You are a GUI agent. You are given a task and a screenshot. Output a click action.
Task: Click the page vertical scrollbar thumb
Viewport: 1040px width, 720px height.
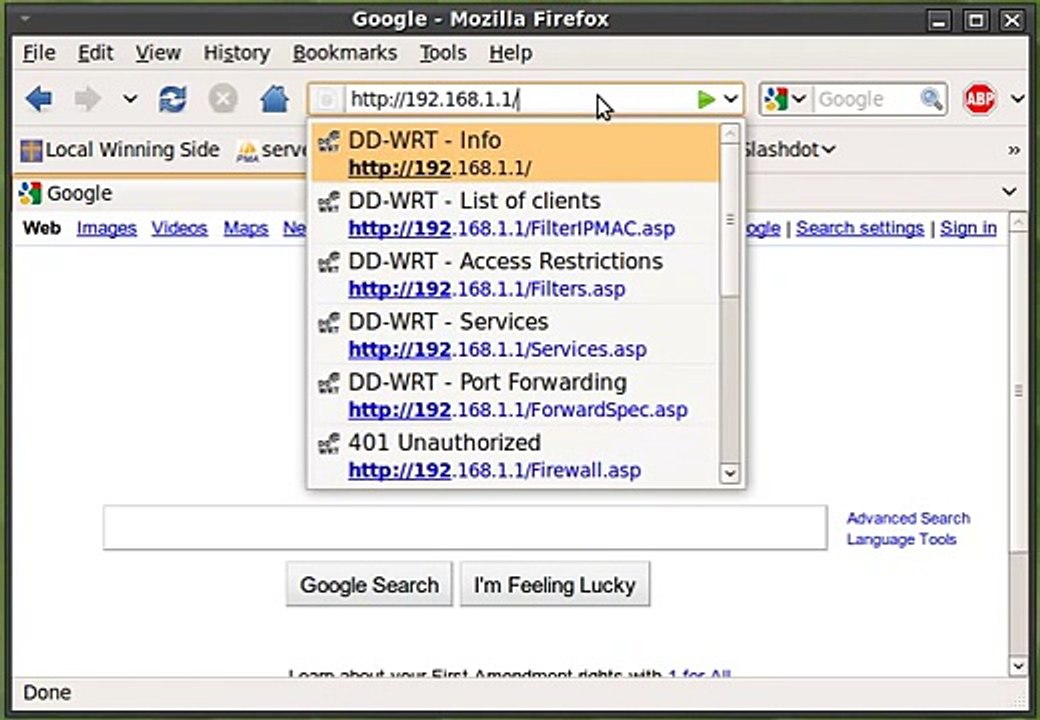click(1018, 391)
